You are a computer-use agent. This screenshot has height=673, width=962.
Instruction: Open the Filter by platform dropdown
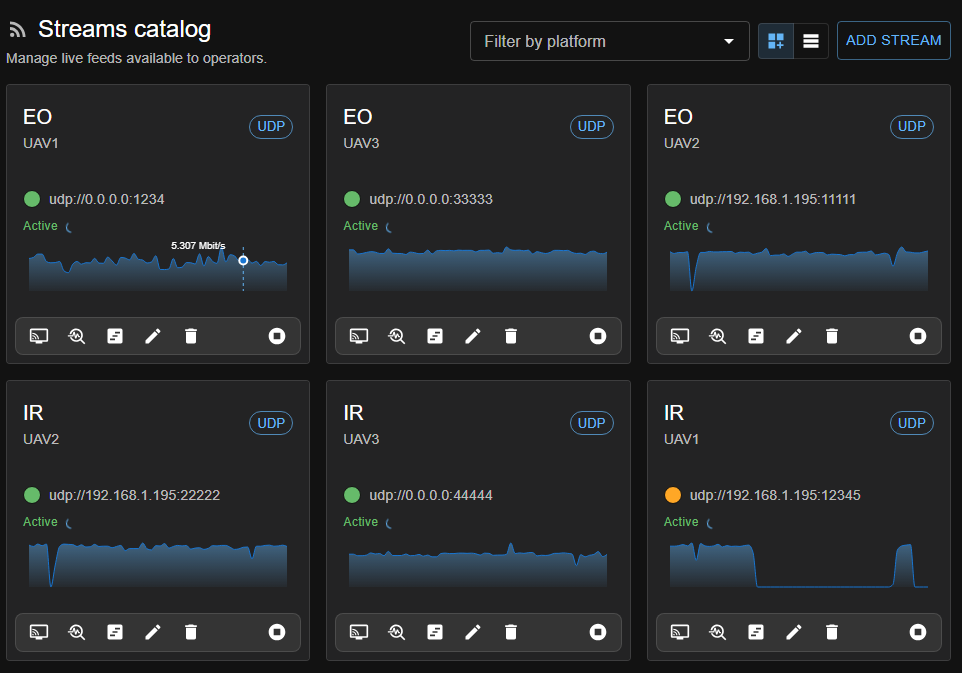pos(609,41)
